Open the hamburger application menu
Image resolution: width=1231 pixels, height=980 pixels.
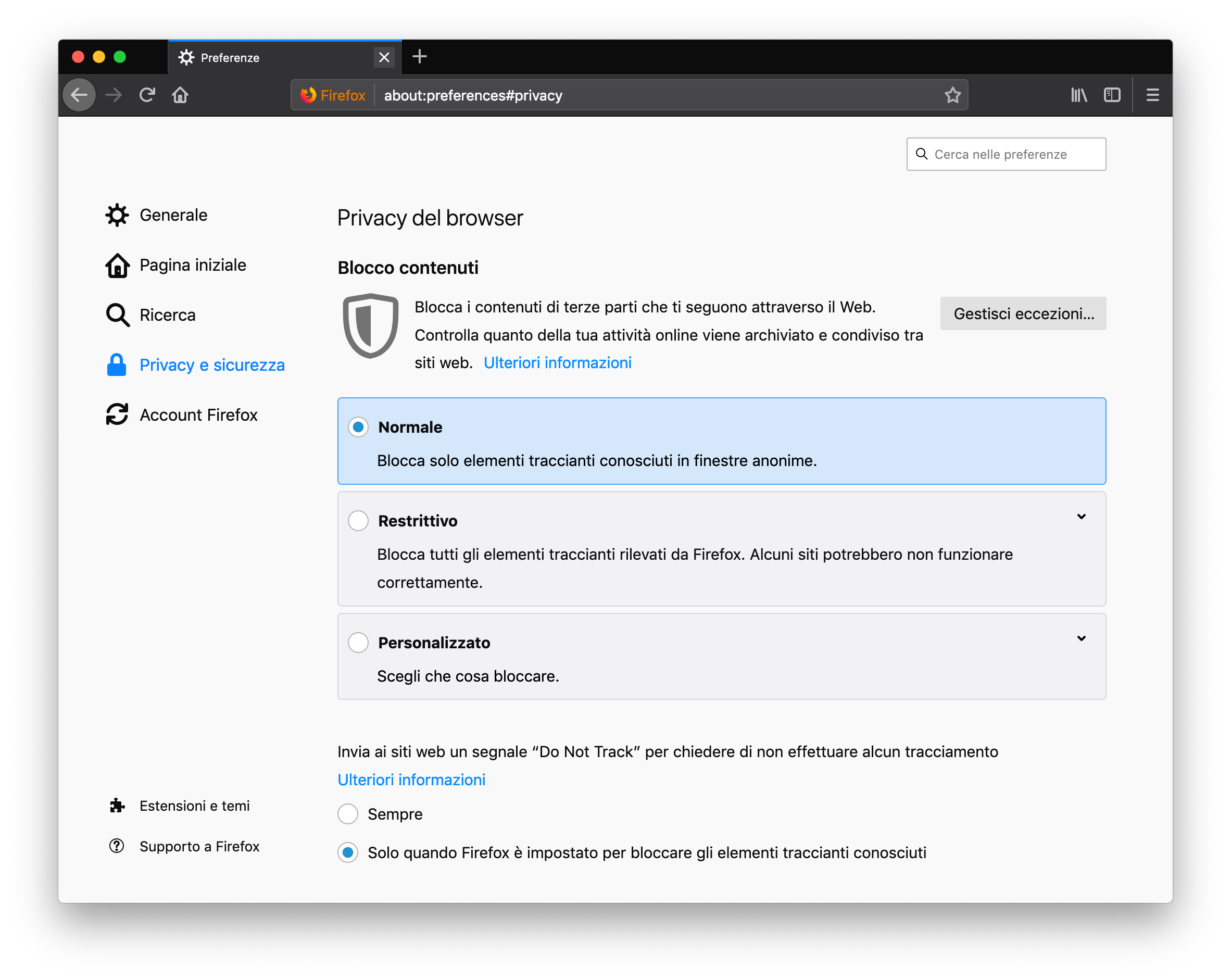tap(1152, 95)
